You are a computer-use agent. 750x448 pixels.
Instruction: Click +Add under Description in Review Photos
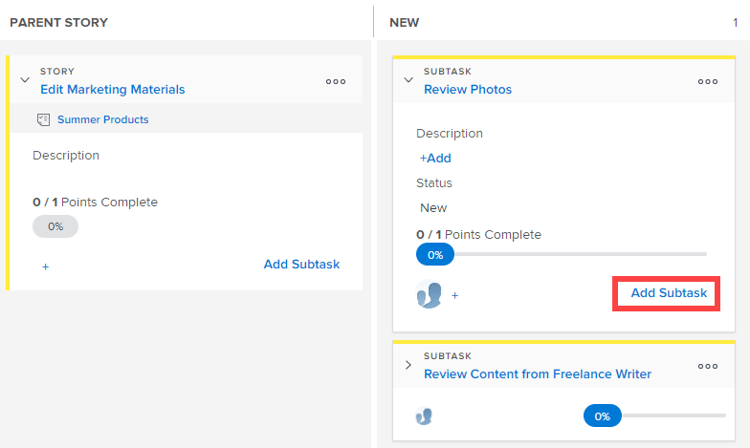[x=435, y=158]
